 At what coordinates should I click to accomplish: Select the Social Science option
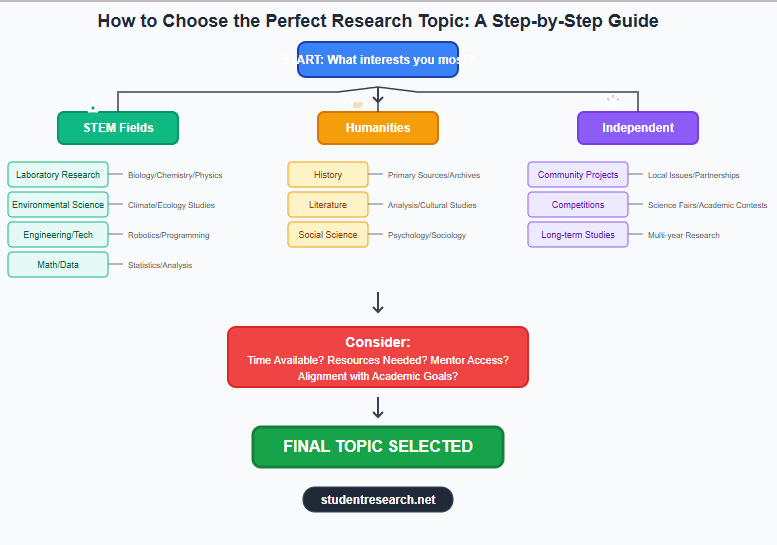pos(328,235)
